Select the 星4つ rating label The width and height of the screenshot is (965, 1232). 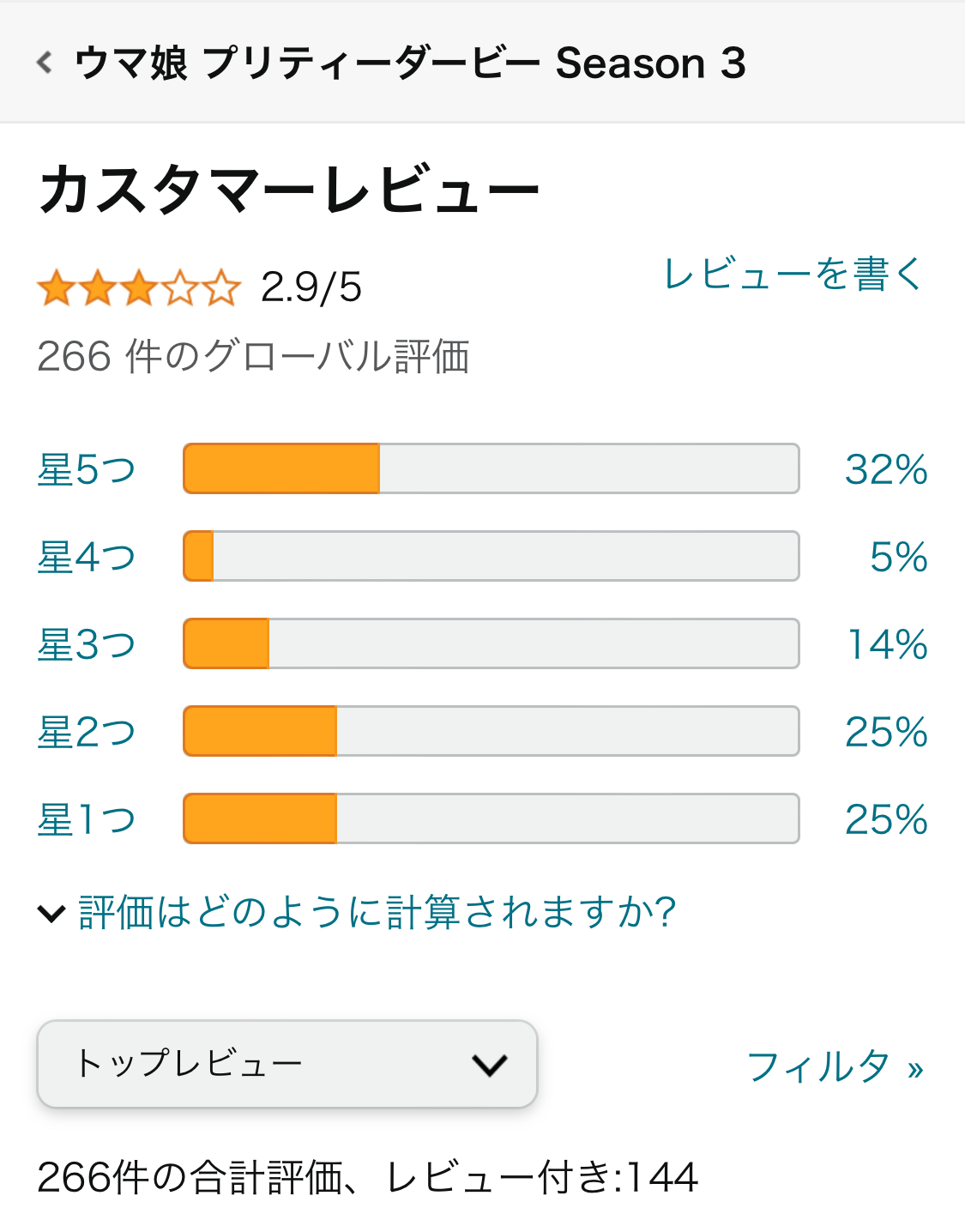pos(87,557)
